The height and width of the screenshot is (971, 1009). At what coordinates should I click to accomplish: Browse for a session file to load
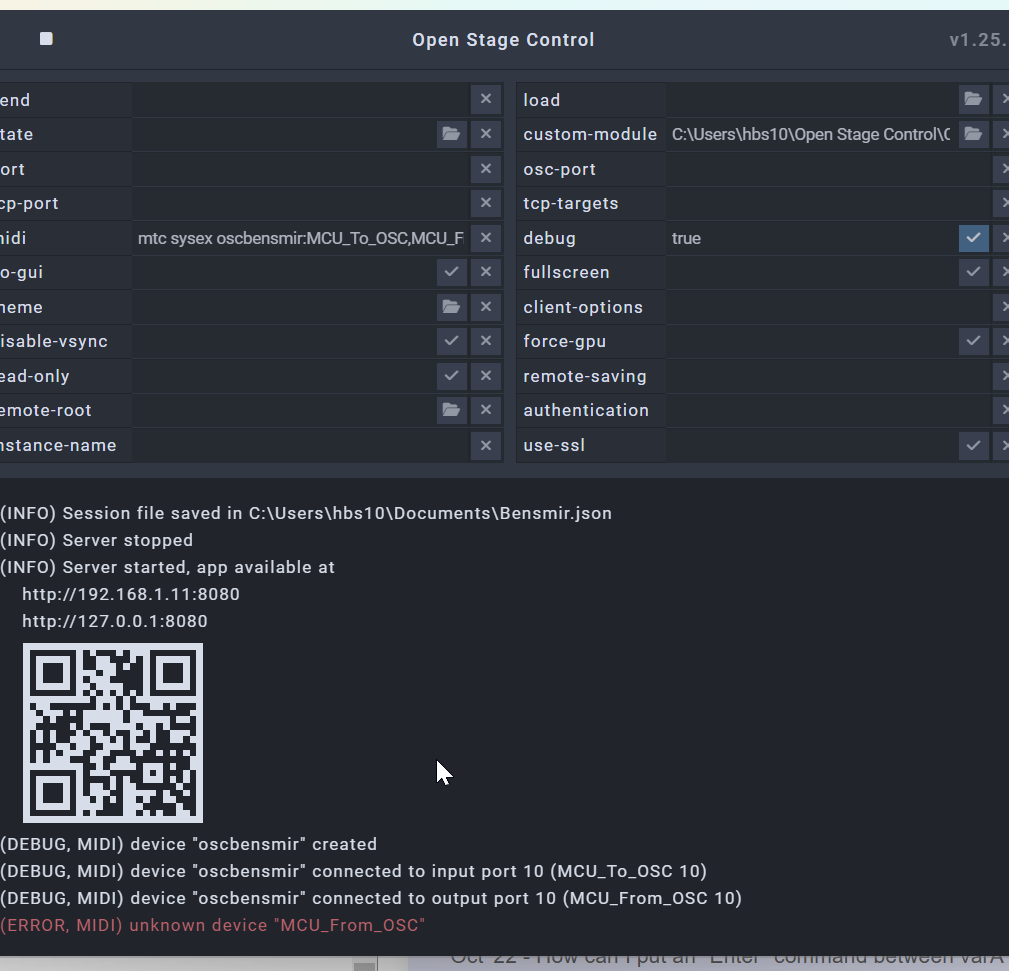coord(973,99)
